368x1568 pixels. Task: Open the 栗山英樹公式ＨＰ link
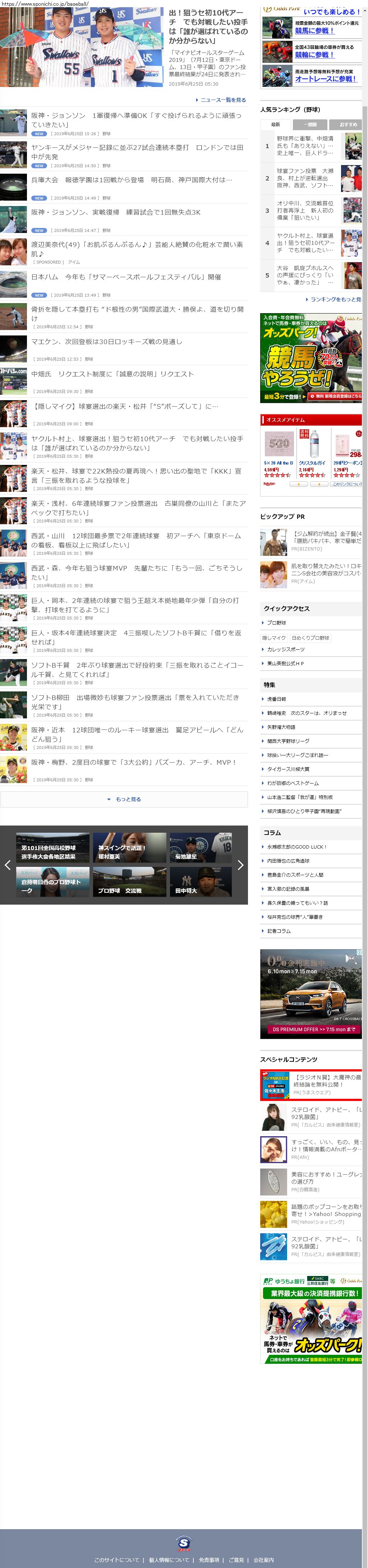tap(285, 663)
